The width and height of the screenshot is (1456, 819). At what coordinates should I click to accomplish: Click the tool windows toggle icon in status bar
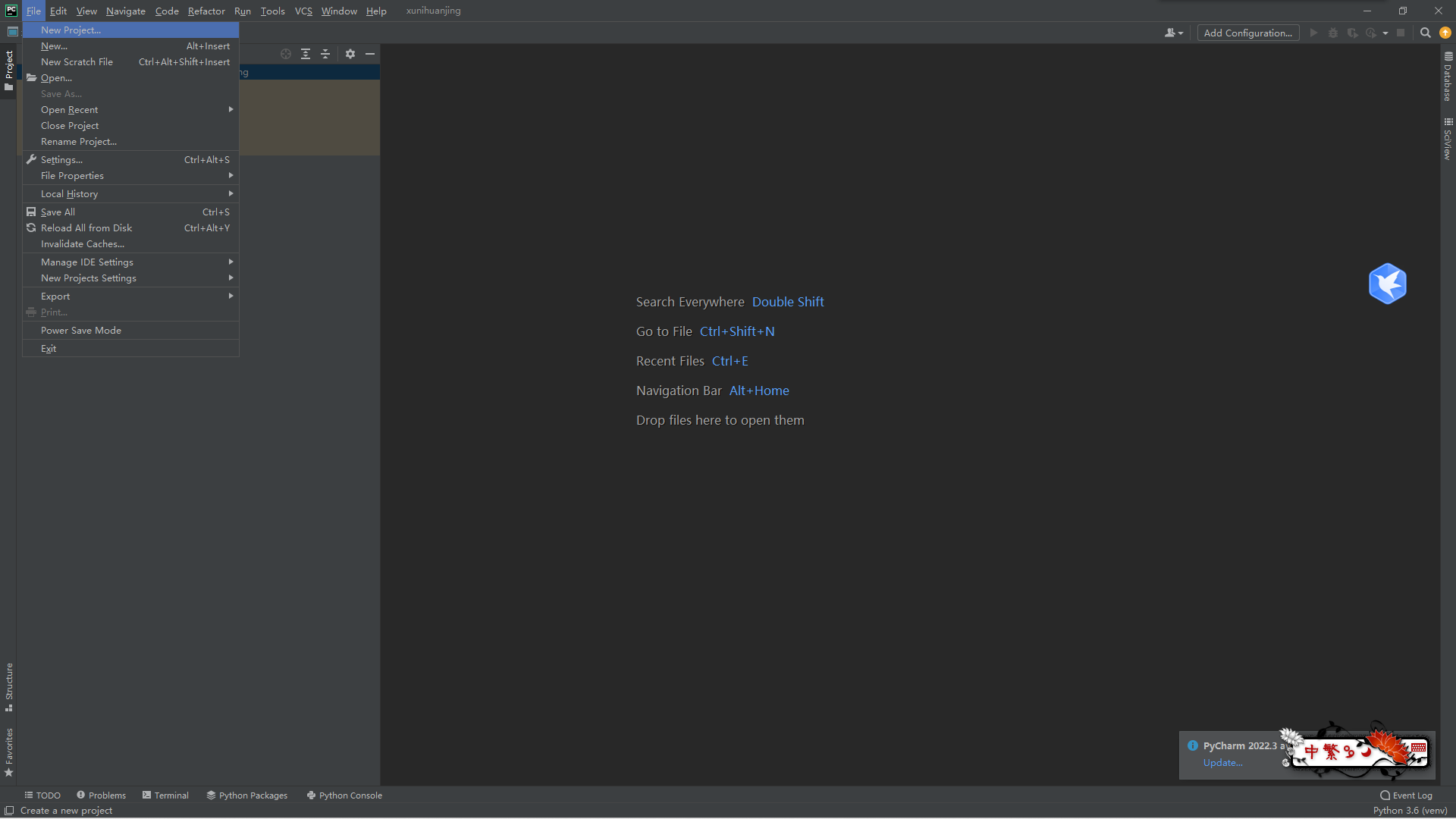pos(9,811)
